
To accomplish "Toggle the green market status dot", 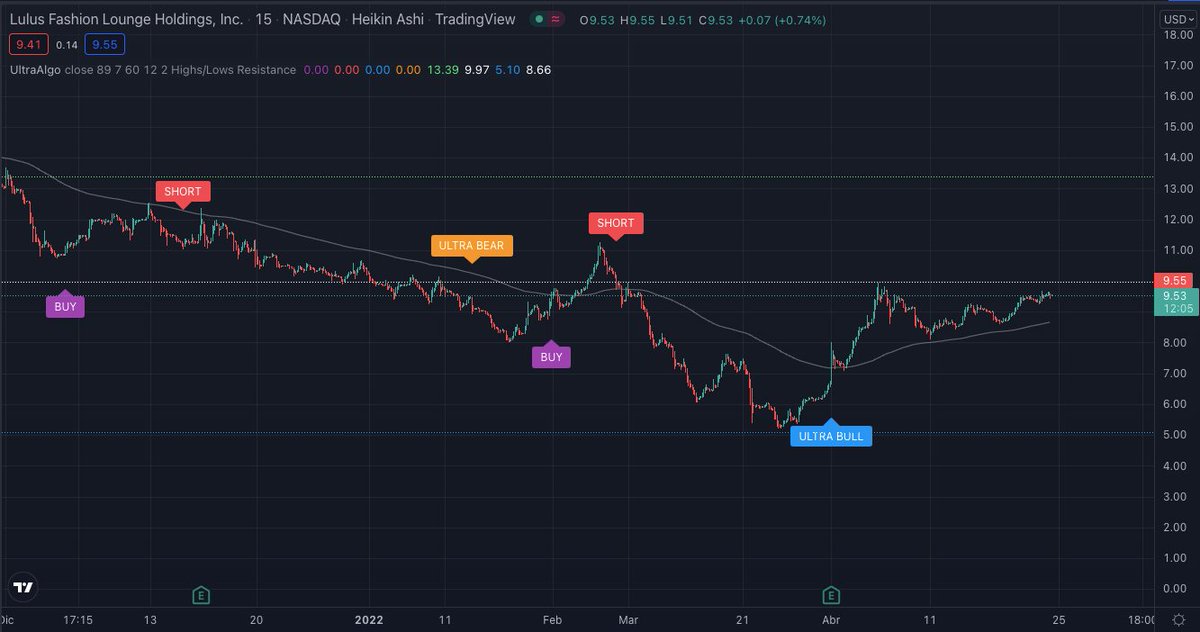I will point(538,19).
